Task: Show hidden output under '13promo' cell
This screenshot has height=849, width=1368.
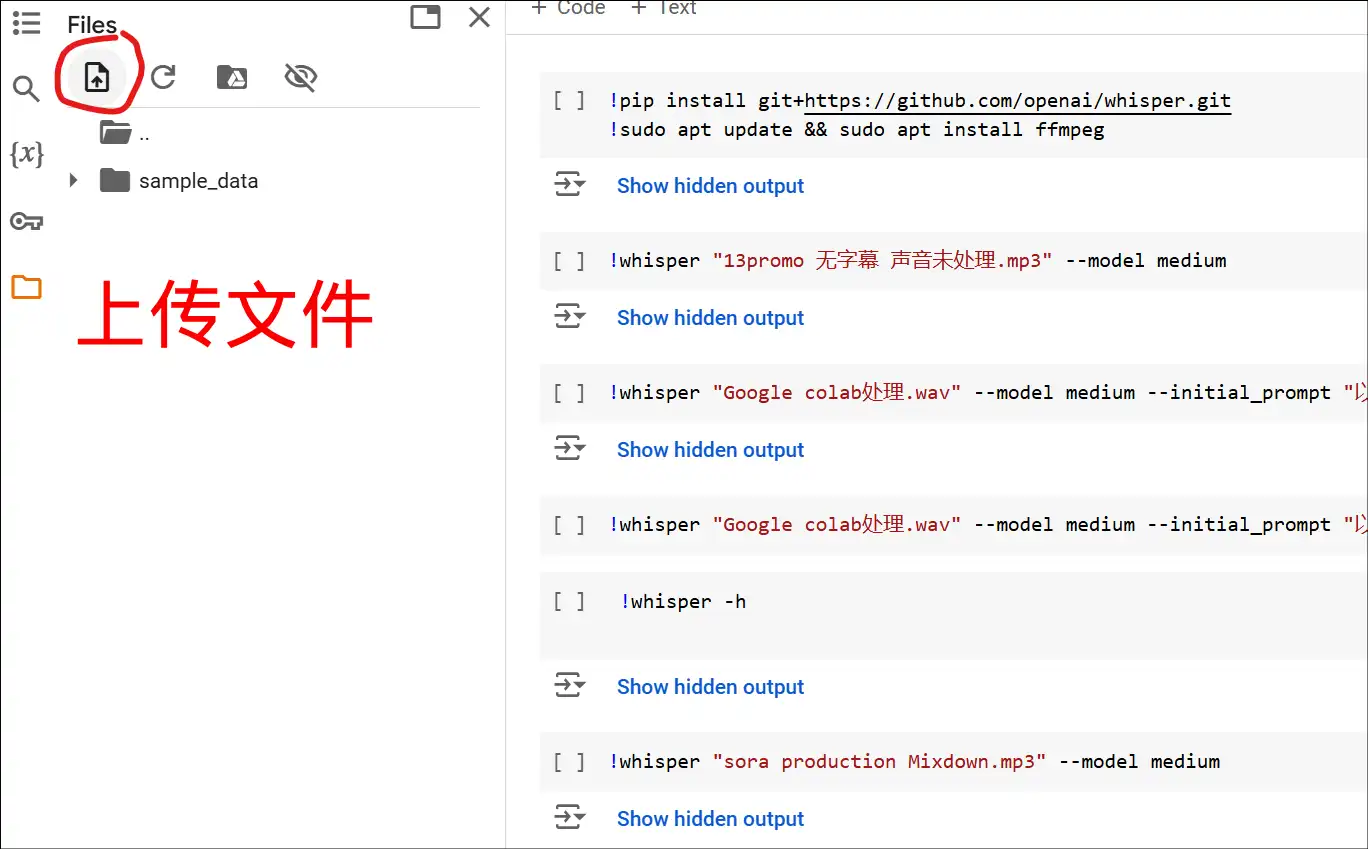Action: tap(710, 318)
